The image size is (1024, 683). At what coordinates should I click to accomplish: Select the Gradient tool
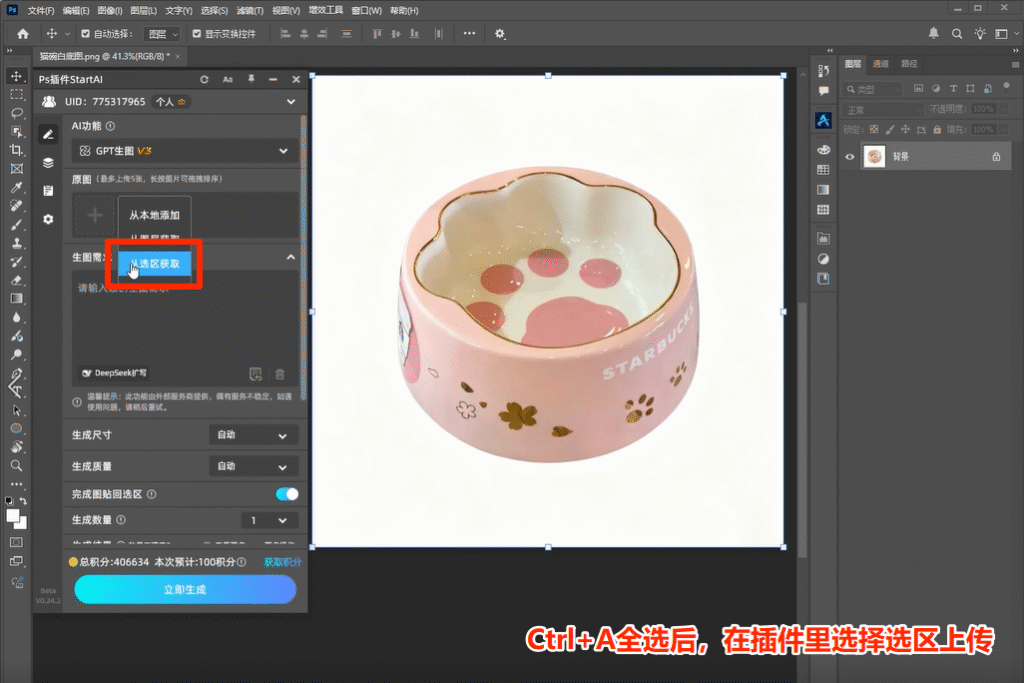16,298
